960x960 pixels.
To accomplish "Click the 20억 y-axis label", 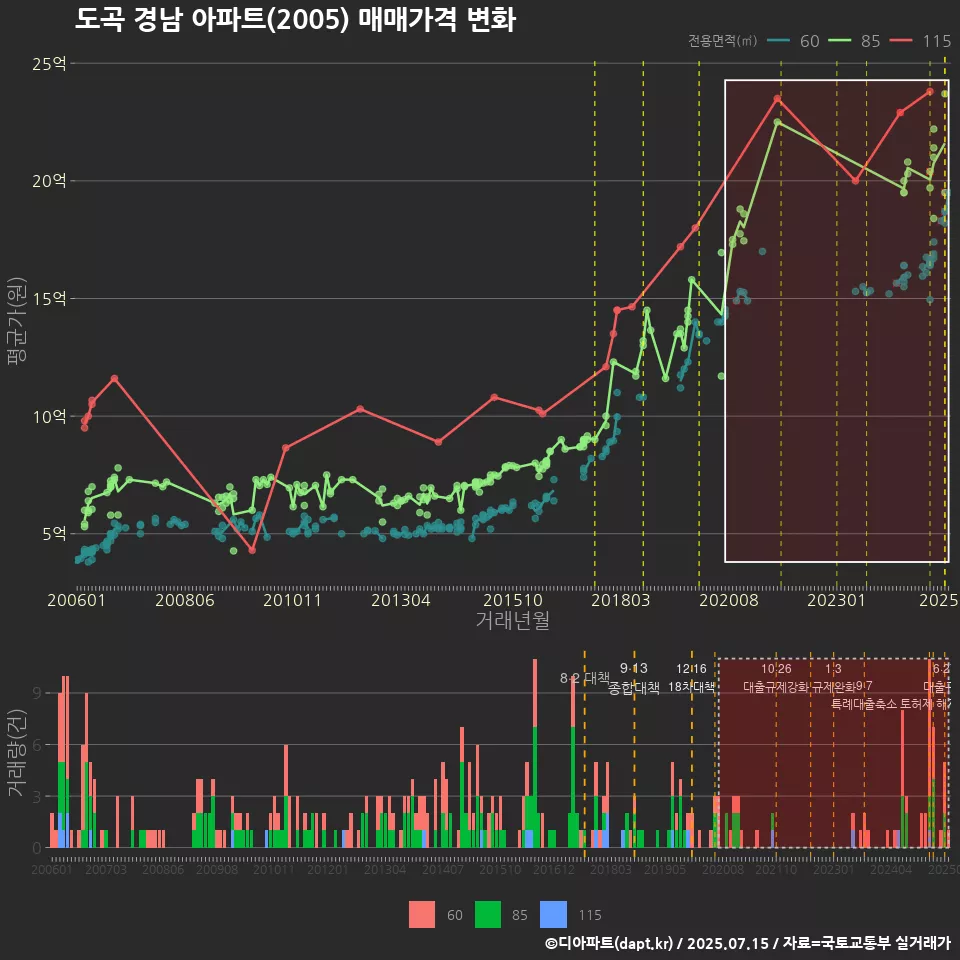I will (49, 181).
